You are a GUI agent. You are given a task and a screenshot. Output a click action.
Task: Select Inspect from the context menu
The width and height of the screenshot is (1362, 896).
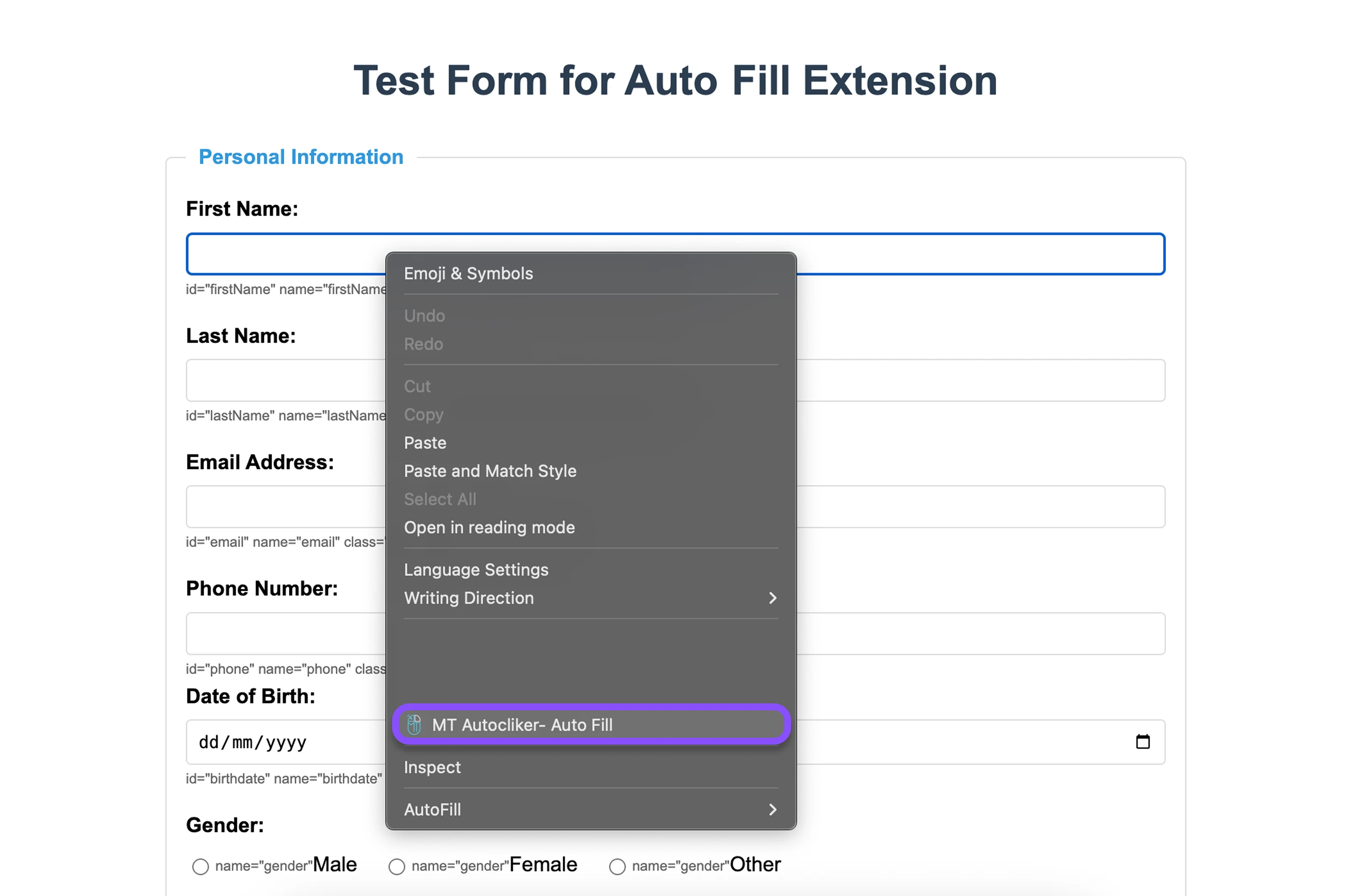[x=432, y=767]
